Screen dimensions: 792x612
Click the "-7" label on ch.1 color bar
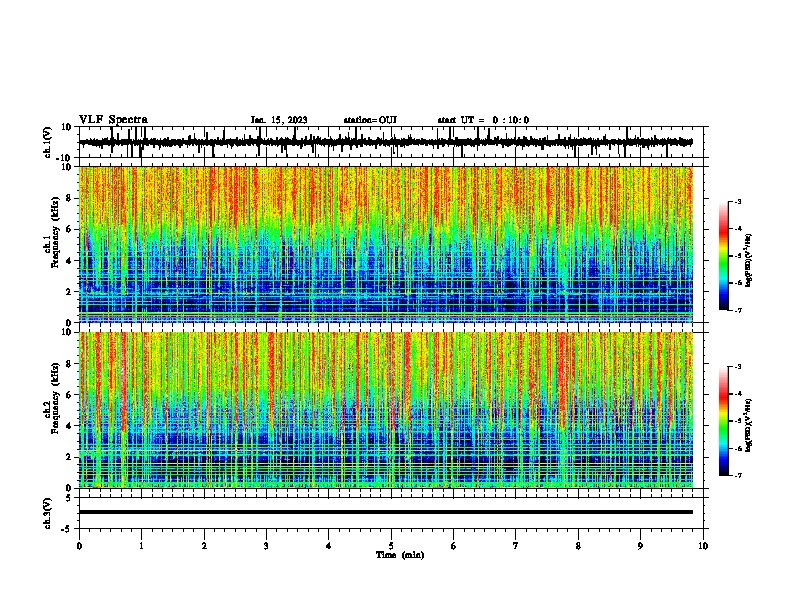point(737,310)
